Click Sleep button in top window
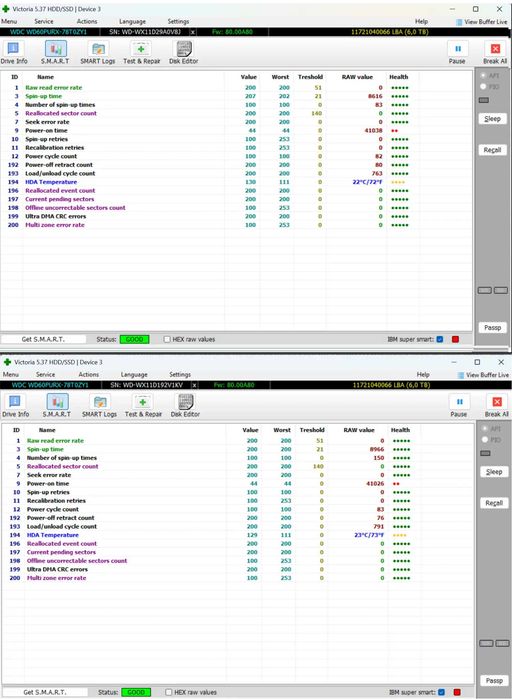 [492, 119]
